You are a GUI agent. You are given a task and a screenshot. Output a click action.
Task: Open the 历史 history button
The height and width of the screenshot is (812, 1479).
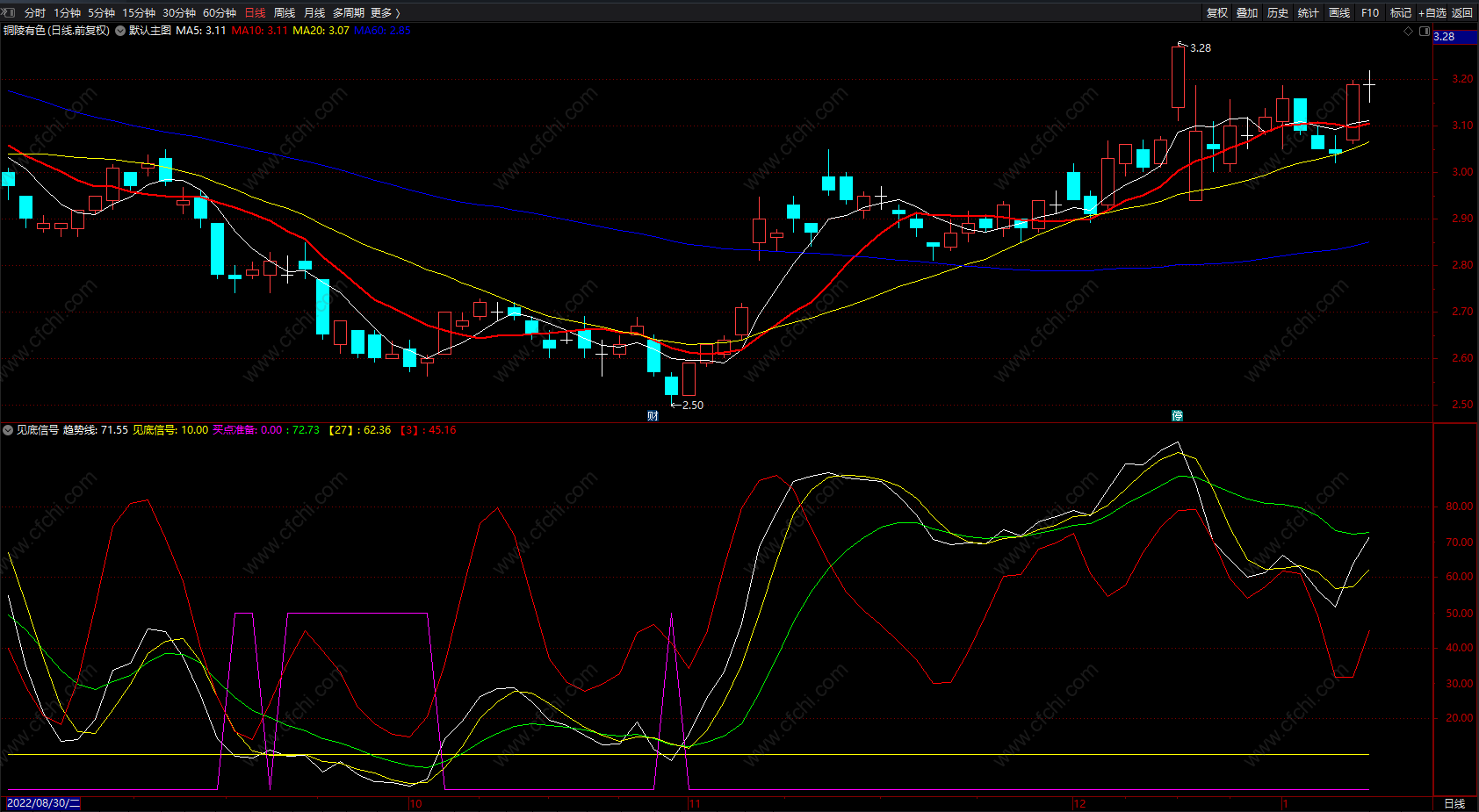pos(1278,12)
